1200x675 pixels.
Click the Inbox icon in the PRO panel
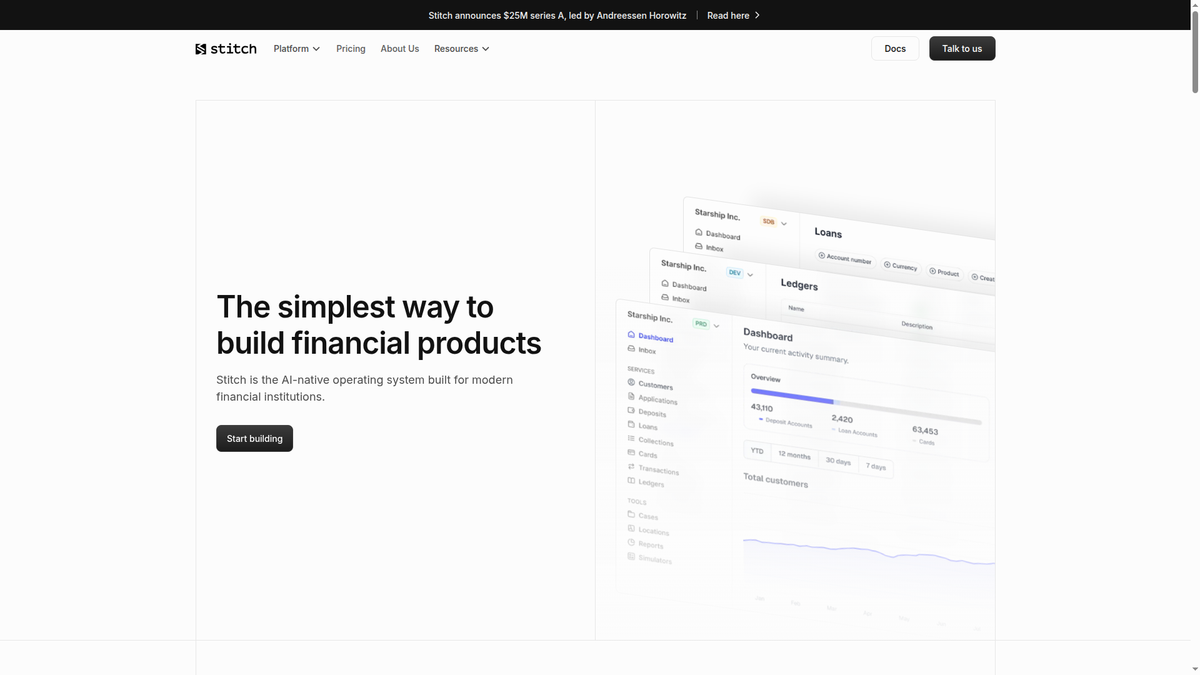tap(631, 349)
